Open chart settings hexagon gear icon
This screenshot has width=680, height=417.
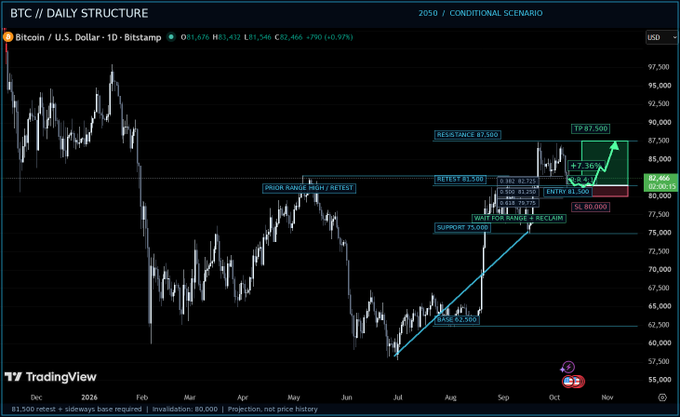tap(662, 397)
